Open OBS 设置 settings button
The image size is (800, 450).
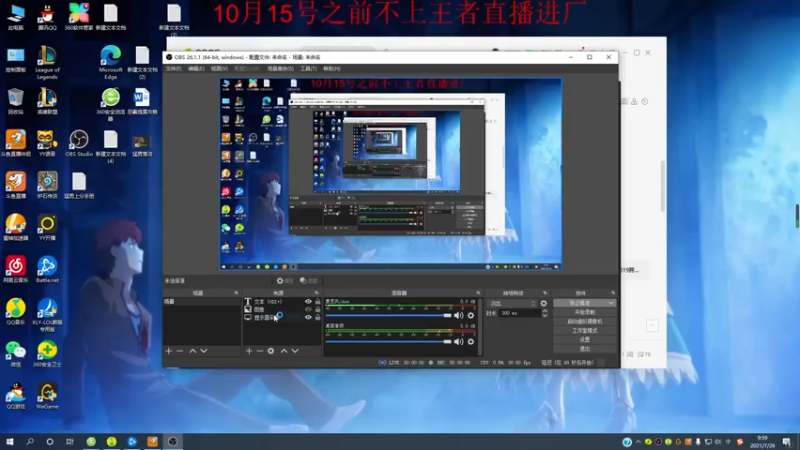pos(585,340)
